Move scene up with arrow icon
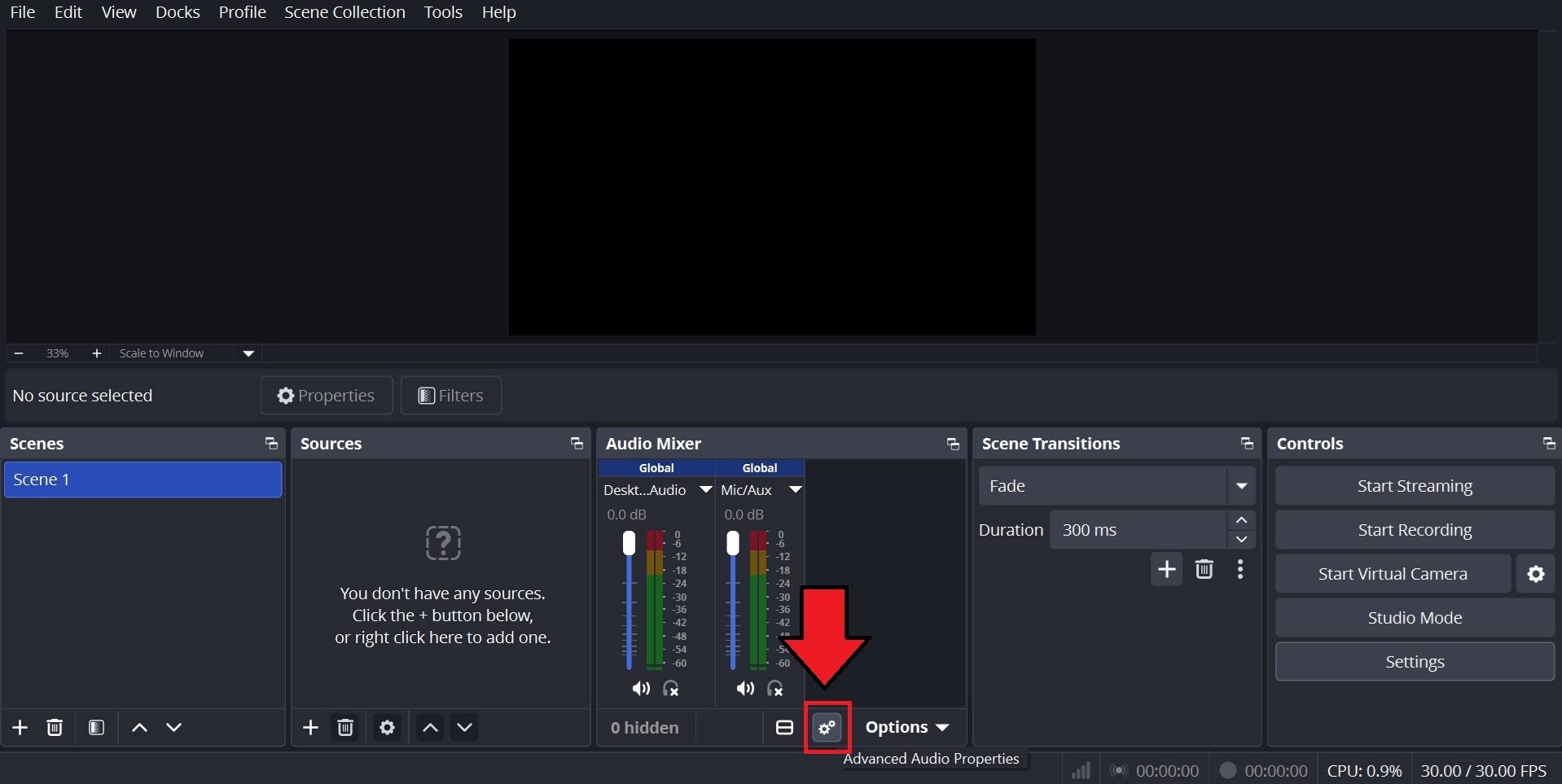 [139, 727]
